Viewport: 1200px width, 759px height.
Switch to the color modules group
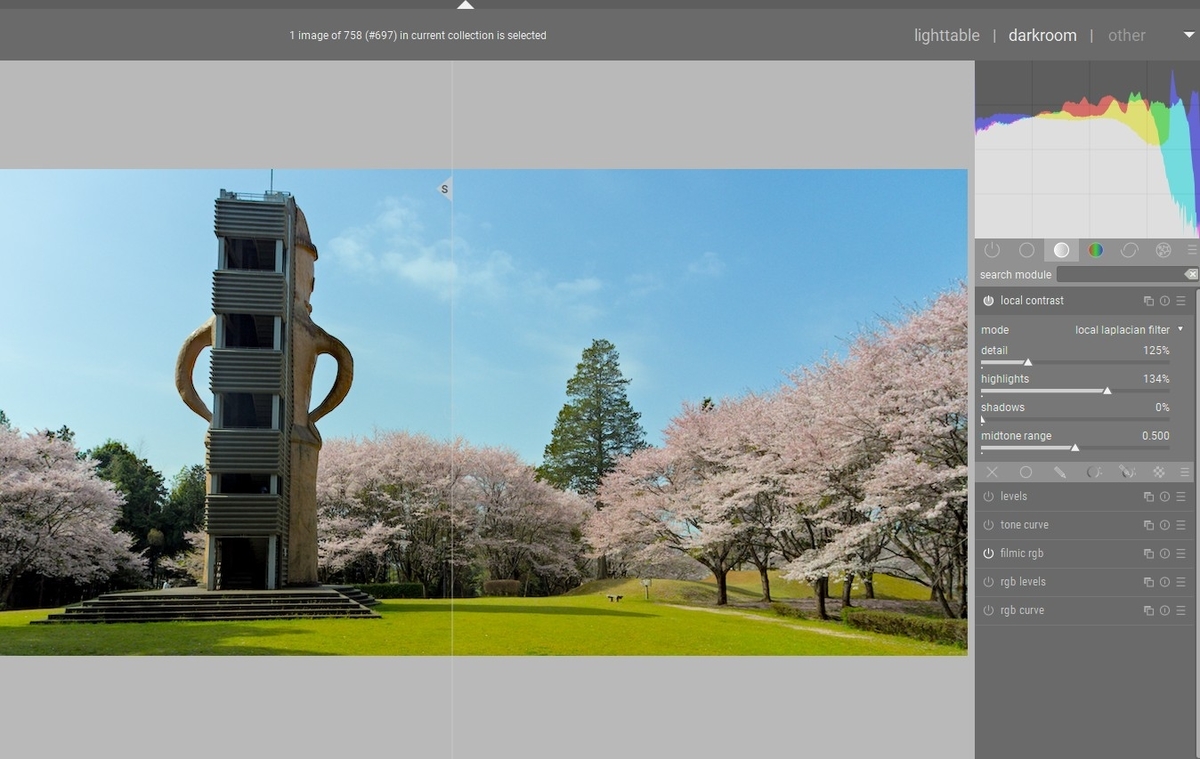click(x=1095, y=250)
